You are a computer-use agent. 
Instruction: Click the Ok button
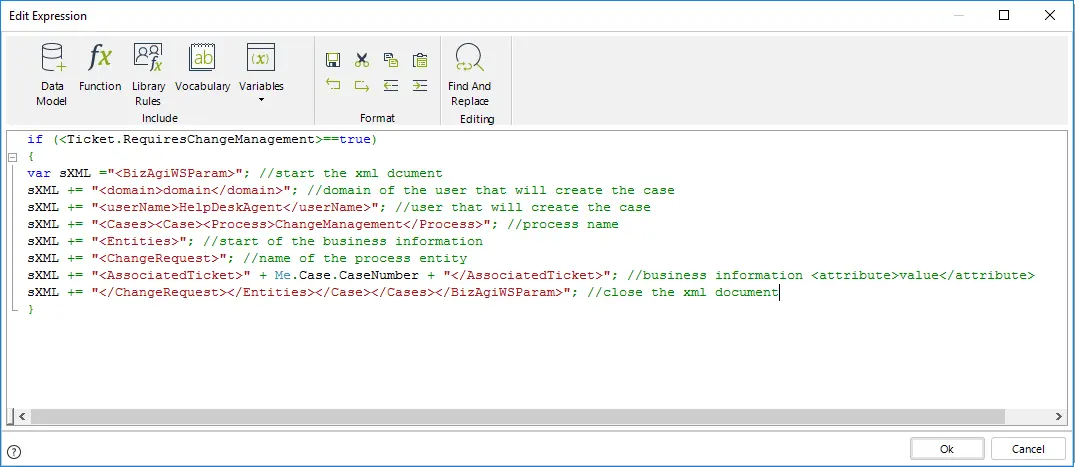click(x=947, y=449)
